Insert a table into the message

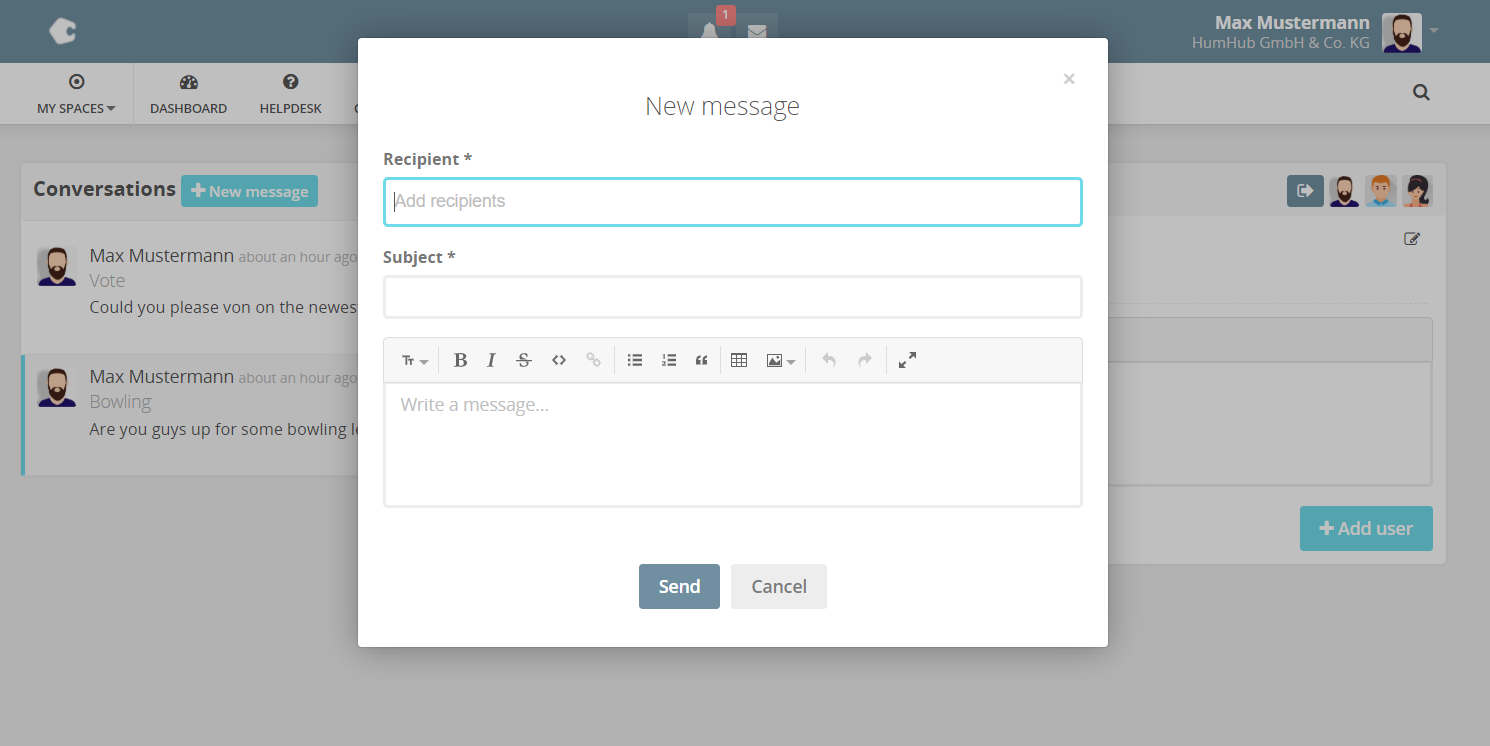point(739,361)
